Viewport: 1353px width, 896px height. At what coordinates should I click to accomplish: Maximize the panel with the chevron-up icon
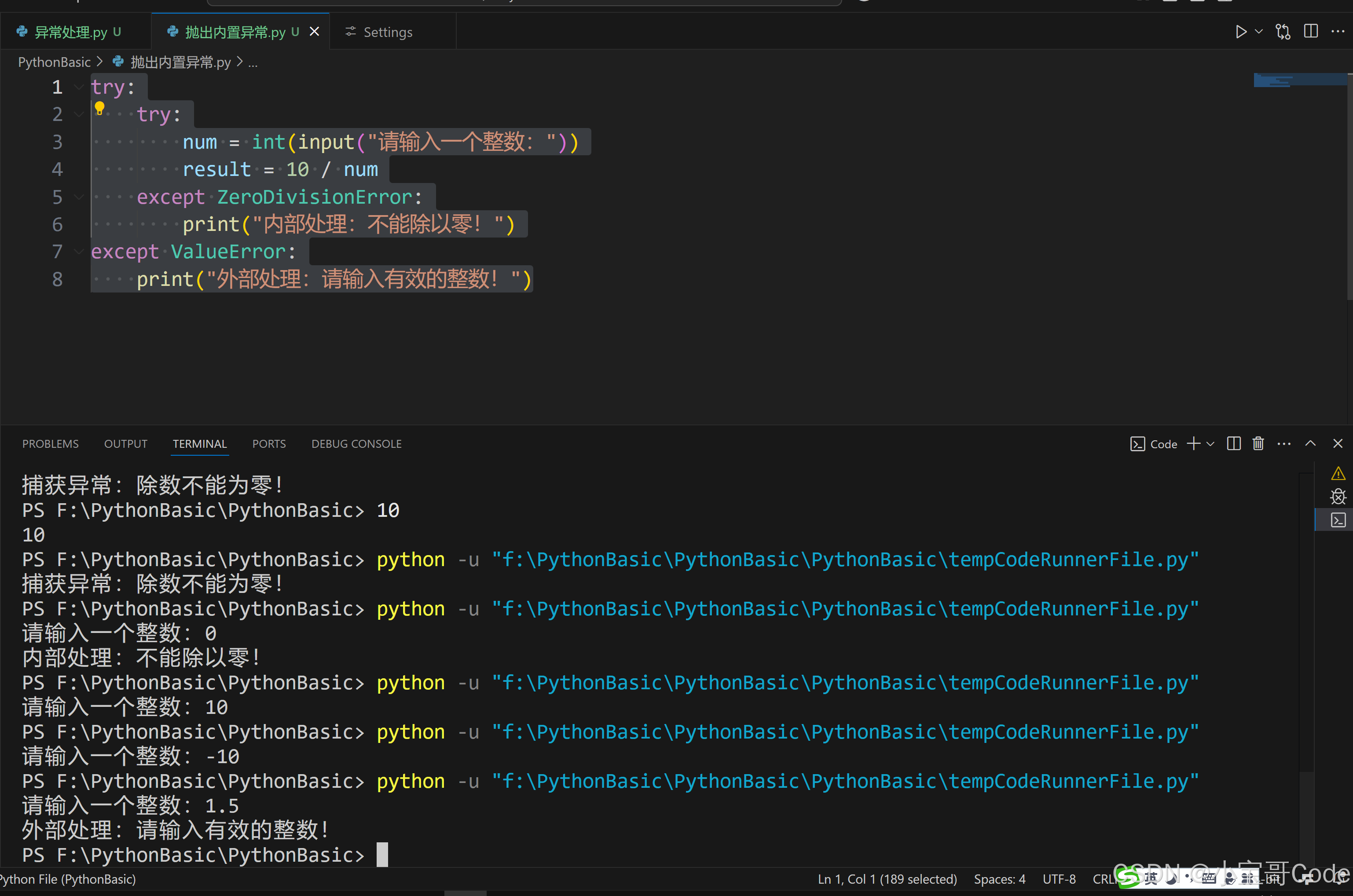click(1311, 443)
